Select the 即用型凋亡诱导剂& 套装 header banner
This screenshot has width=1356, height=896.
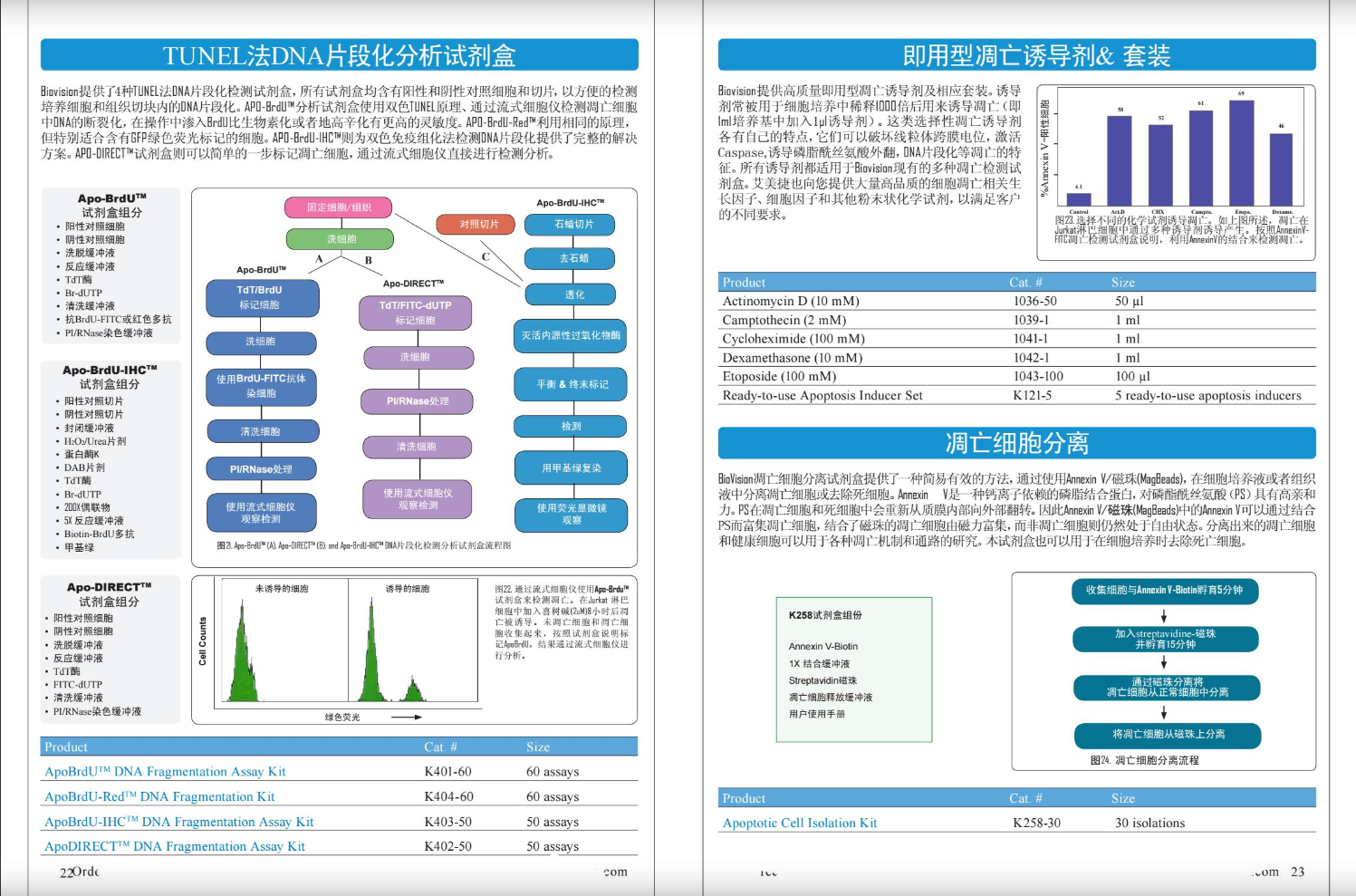[1016, 55]
